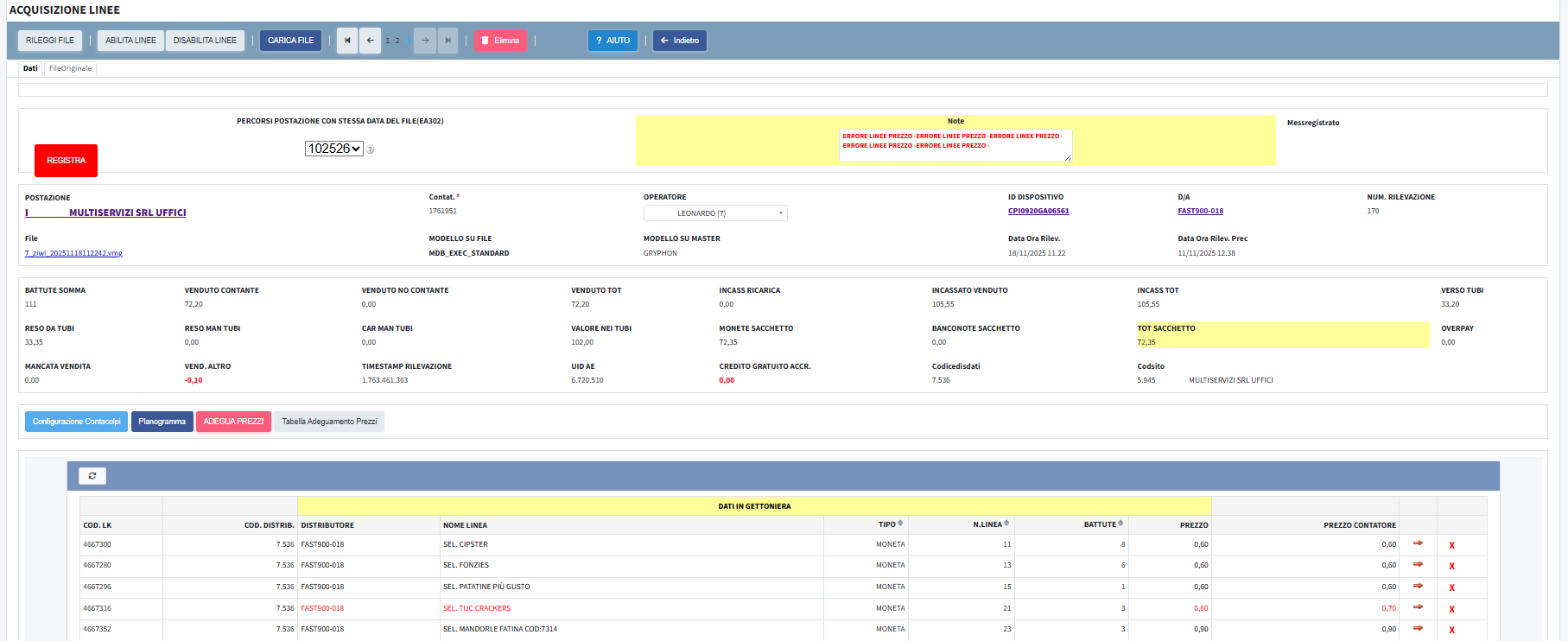The image size is (1568, 641).
Task: Go back with the Indietro button
Action: (x=680, y=41)
